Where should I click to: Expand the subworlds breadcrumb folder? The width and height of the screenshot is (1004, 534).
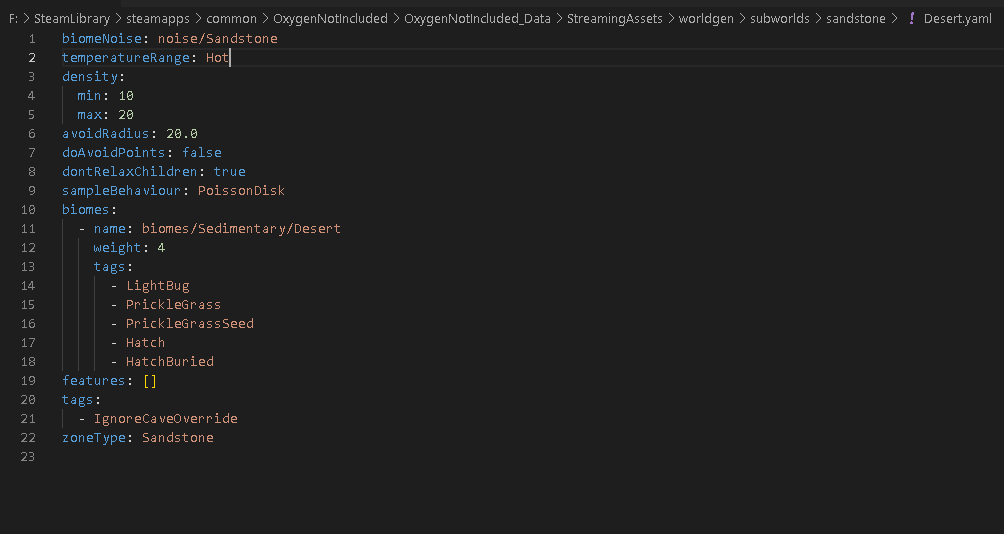(779, 19)
